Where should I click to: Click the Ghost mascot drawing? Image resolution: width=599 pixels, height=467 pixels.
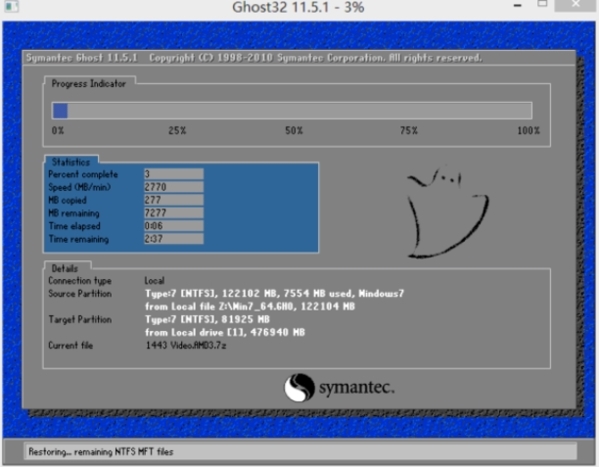point(448,211)
